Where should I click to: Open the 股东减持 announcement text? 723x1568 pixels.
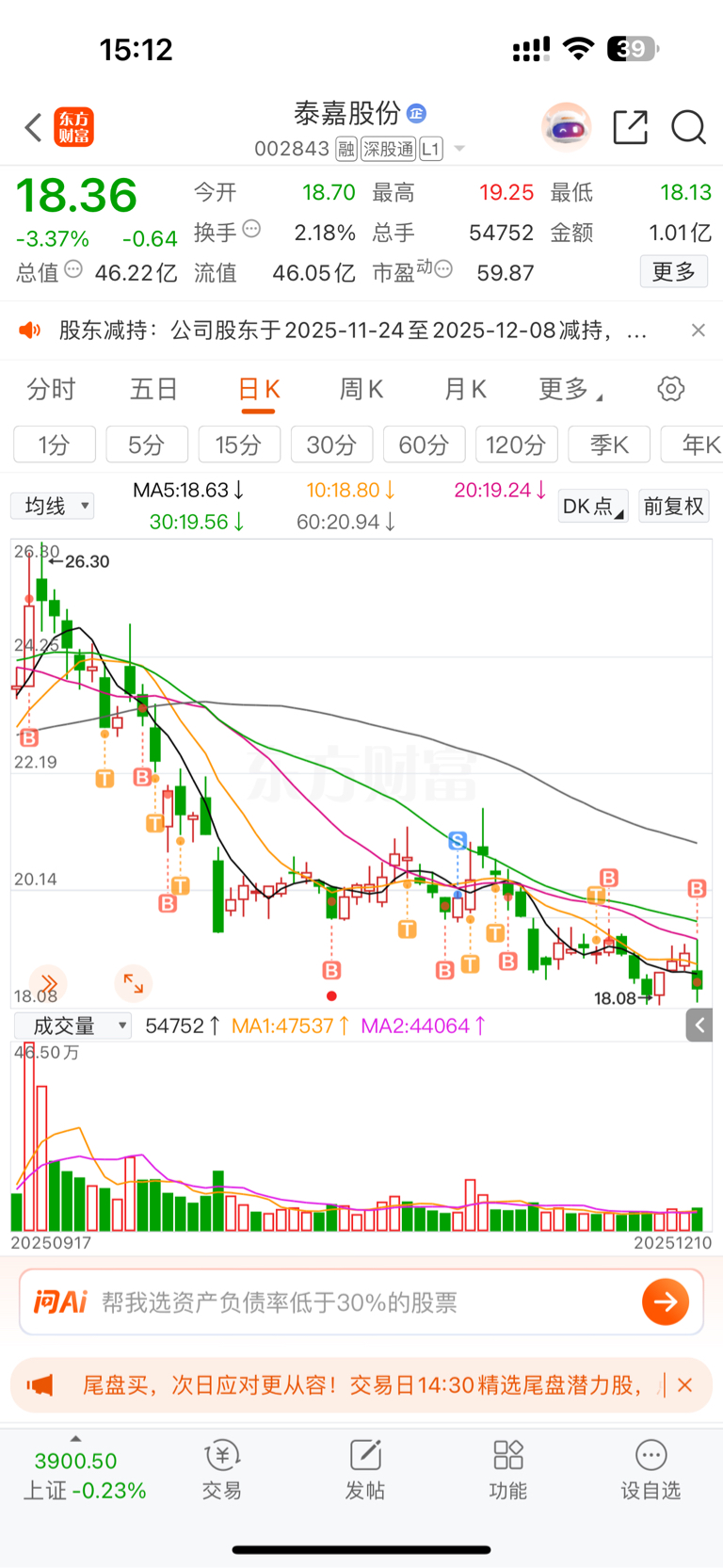[353, 331]
